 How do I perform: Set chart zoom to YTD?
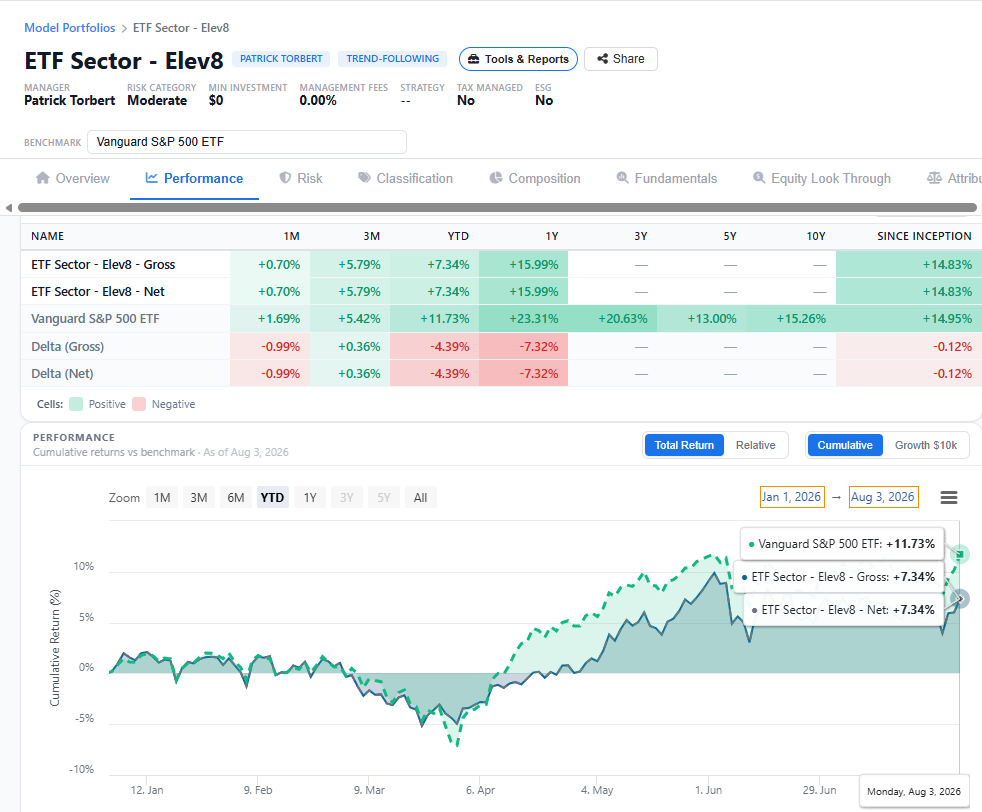click(x=272, y=498)
